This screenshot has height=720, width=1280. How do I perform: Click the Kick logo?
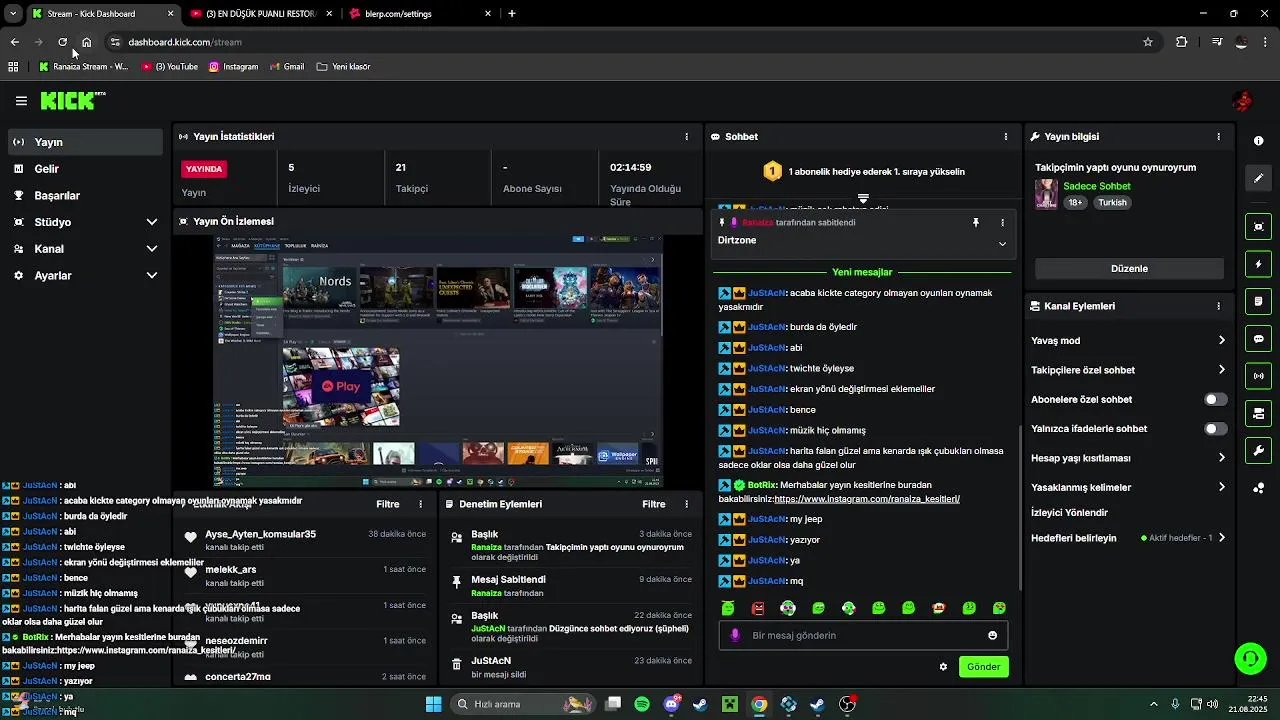(x=72, y=100)
